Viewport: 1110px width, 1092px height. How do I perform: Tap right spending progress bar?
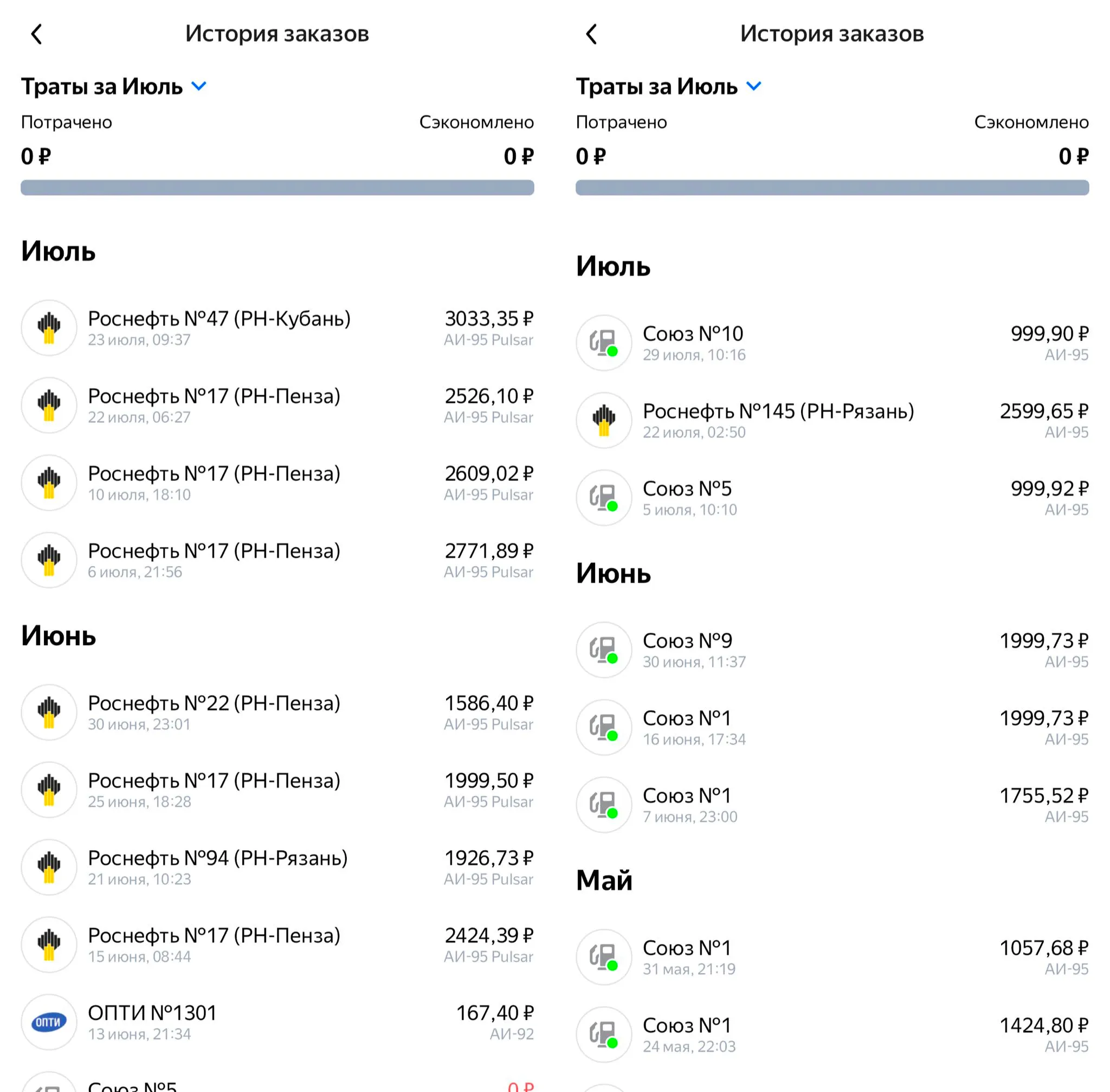832,188
